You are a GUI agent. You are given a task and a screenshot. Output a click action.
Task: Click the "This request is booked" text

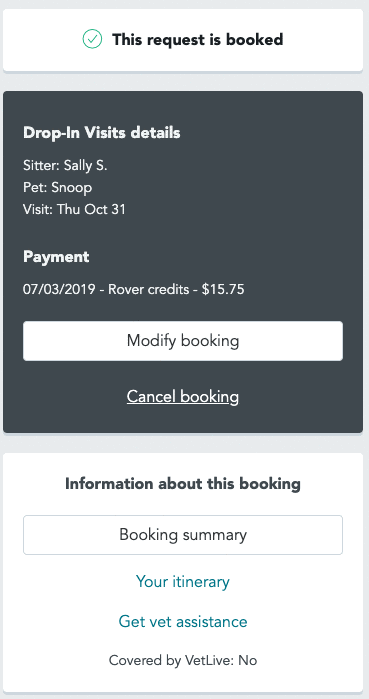197,40
